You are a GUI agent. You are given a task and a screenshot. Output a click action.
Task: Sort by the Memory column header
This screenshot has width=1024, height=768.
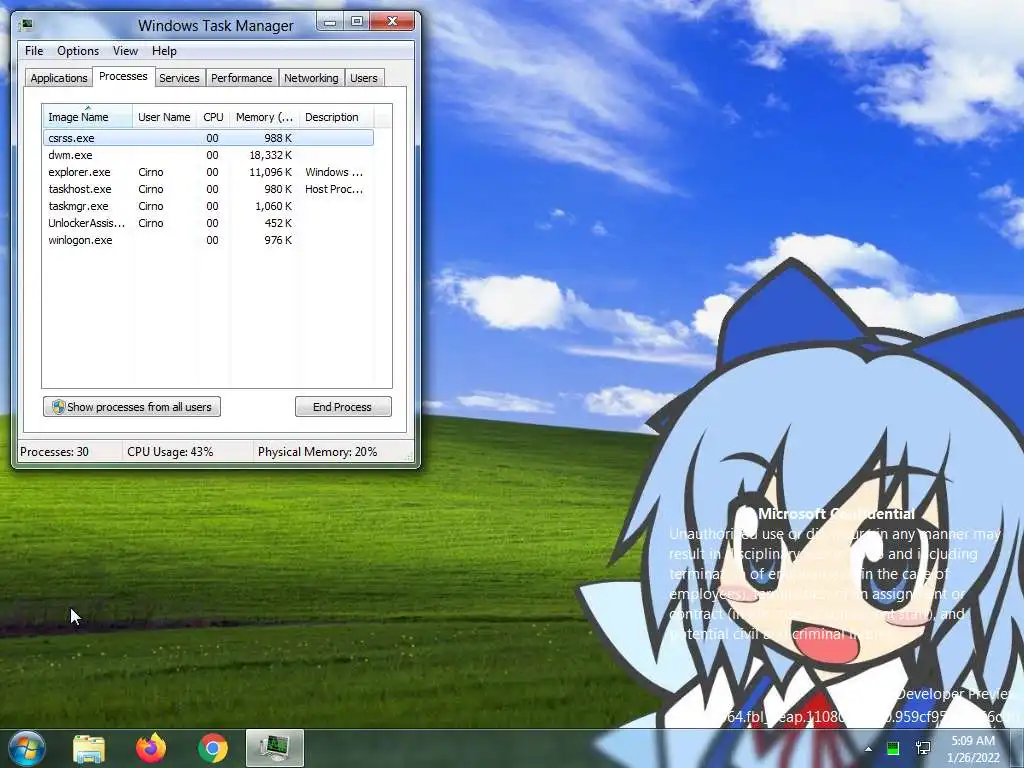click(264, 117)
